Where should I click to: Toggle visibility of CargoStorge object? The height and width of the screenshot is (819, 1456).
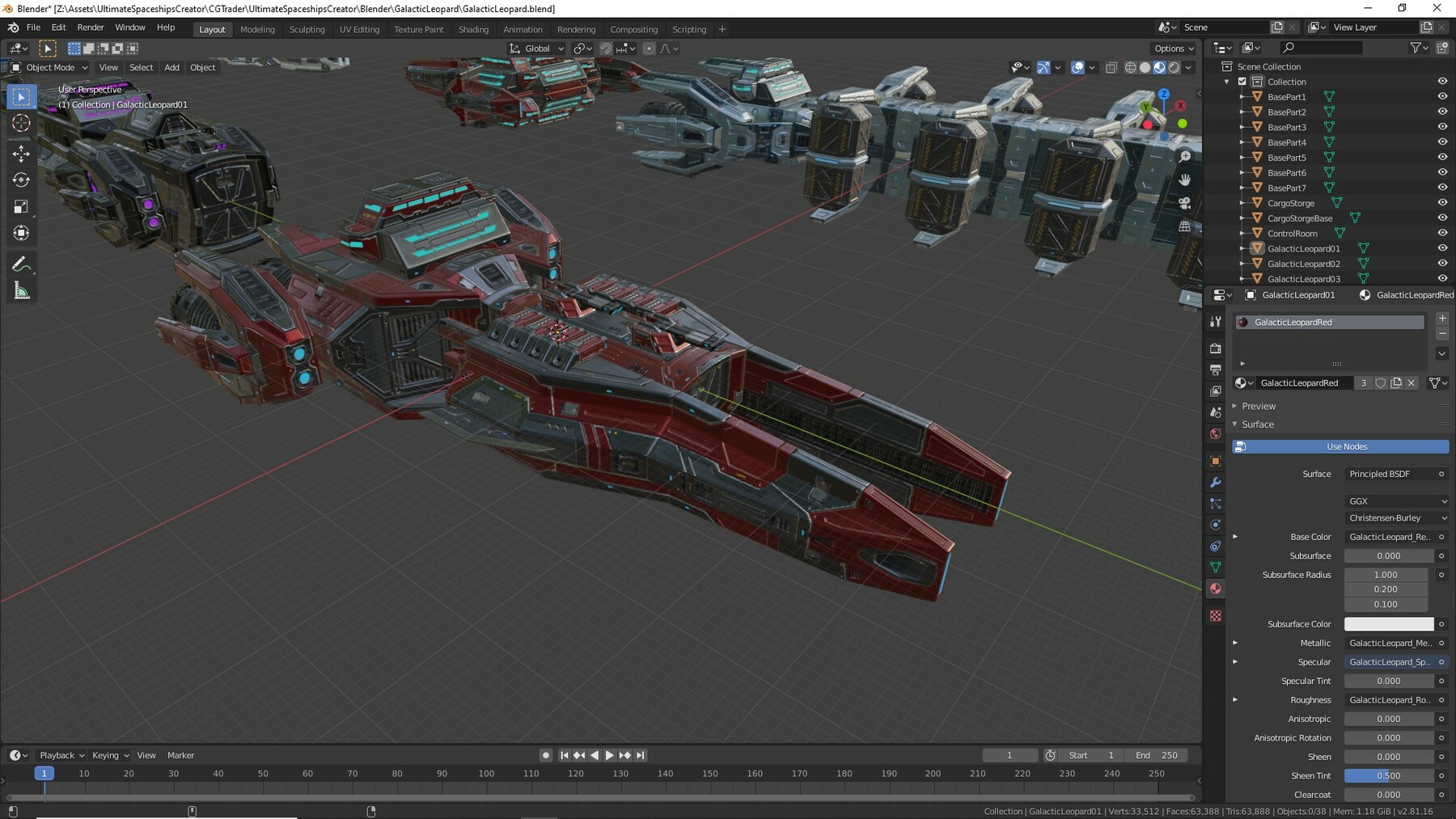pyautogui.click(x=1442, y=203)
